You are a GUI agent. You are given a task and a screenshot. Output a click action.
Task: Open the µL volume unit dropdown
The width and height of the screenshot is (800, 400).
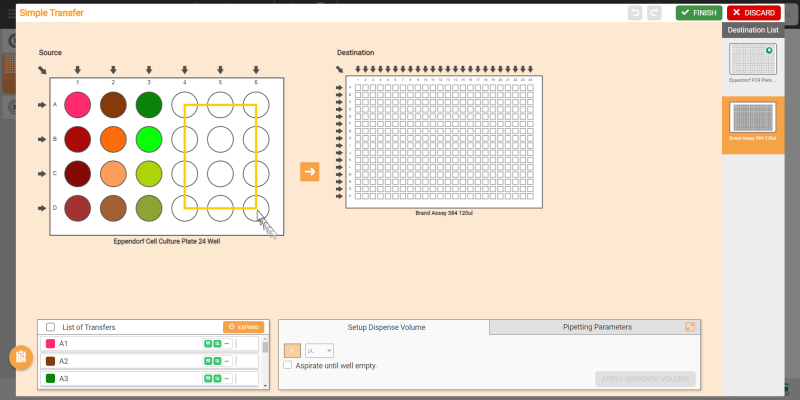tap(318, 351)
